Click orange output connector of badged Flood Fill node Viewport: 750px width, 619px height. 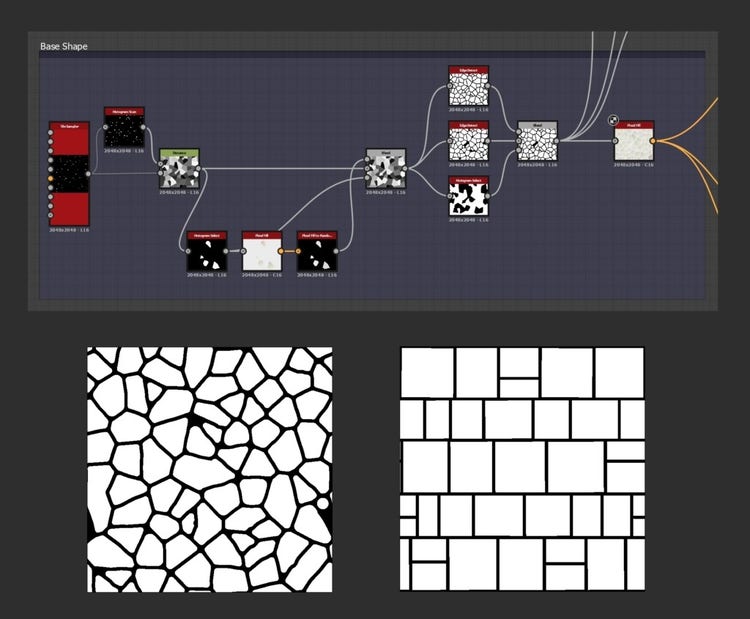point(653,141)
